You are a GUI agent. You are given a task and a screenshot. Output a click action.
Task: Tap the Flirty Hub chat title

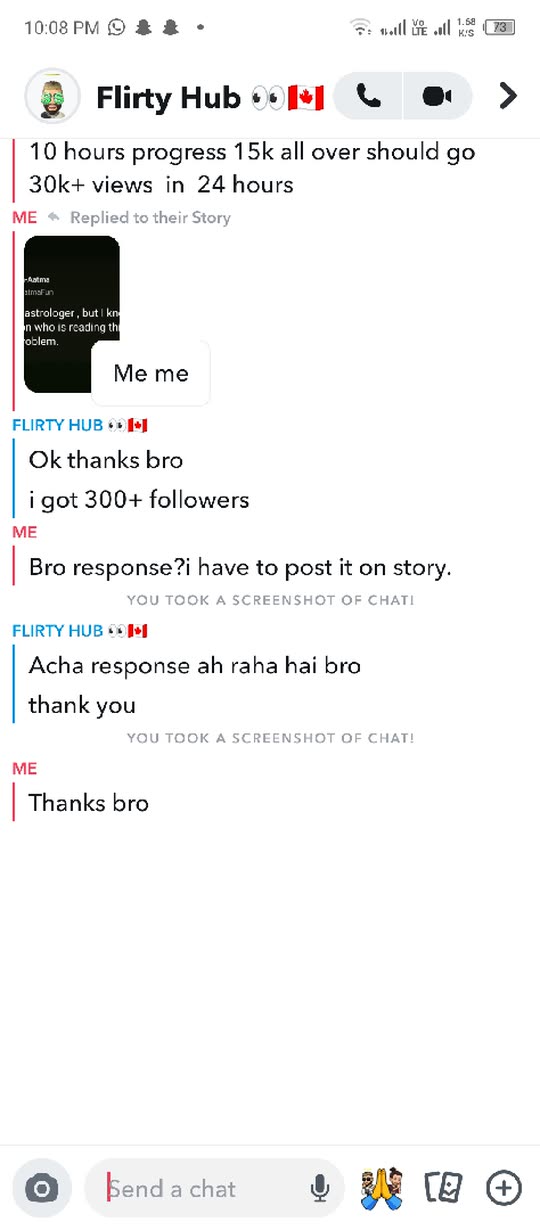click(x=210, y=97)
